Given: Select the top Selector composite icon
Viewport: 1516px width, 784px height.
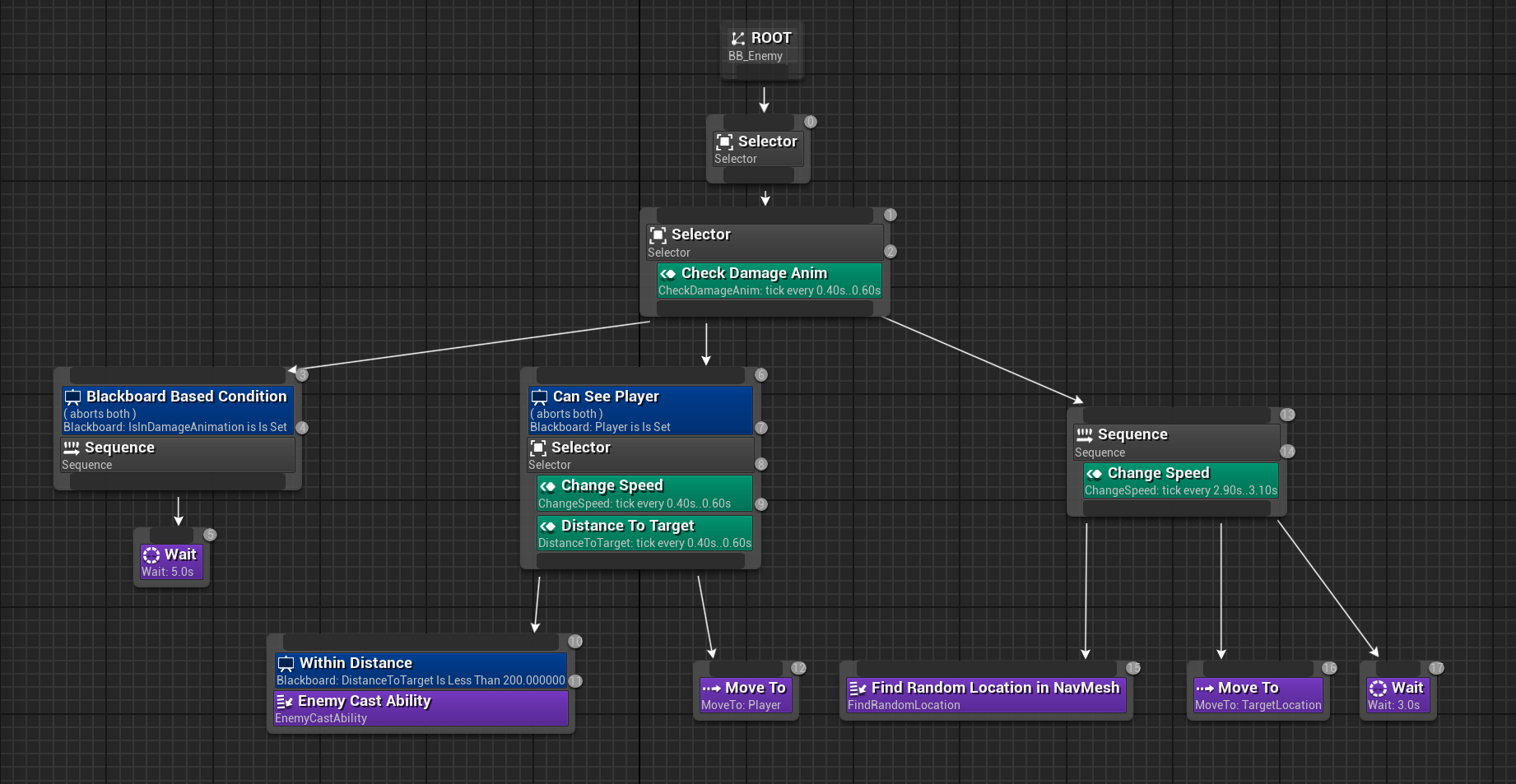Looking at the screenshot, I should pos(724,141).
